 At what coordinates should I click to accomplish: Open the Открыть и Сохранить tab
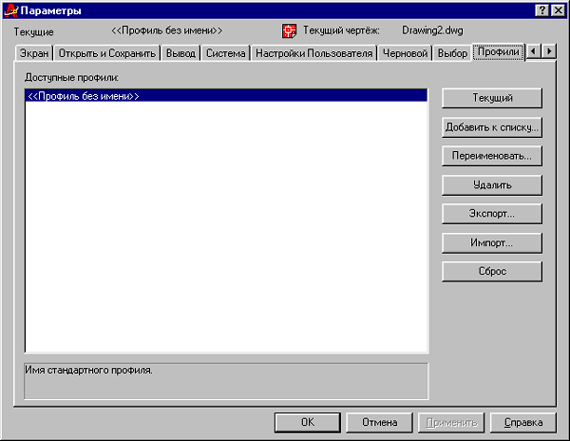click(107, 53)
